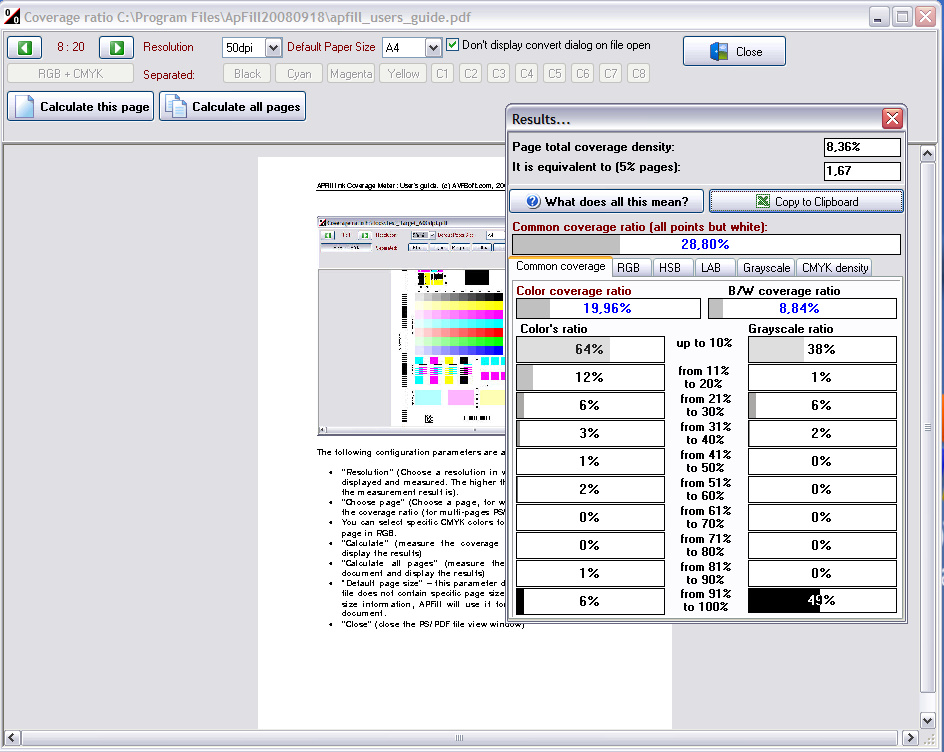This screenshot has height=752, width=944.
Task: Open the Resolution dropdown arrow
Action: click(x=273, y=48)
